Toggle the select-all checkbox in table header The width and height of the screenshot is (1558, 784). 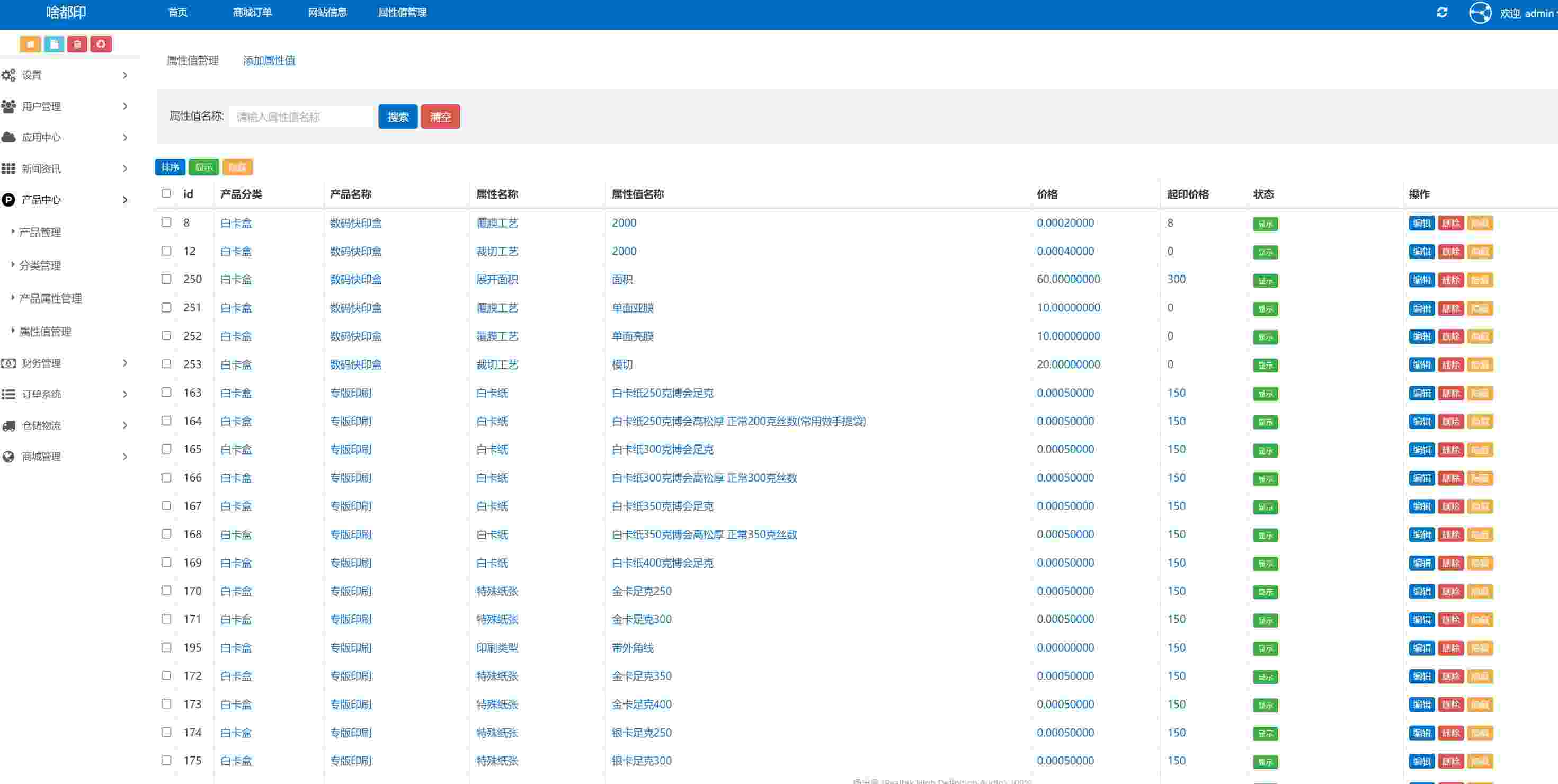tap(166, 193)
